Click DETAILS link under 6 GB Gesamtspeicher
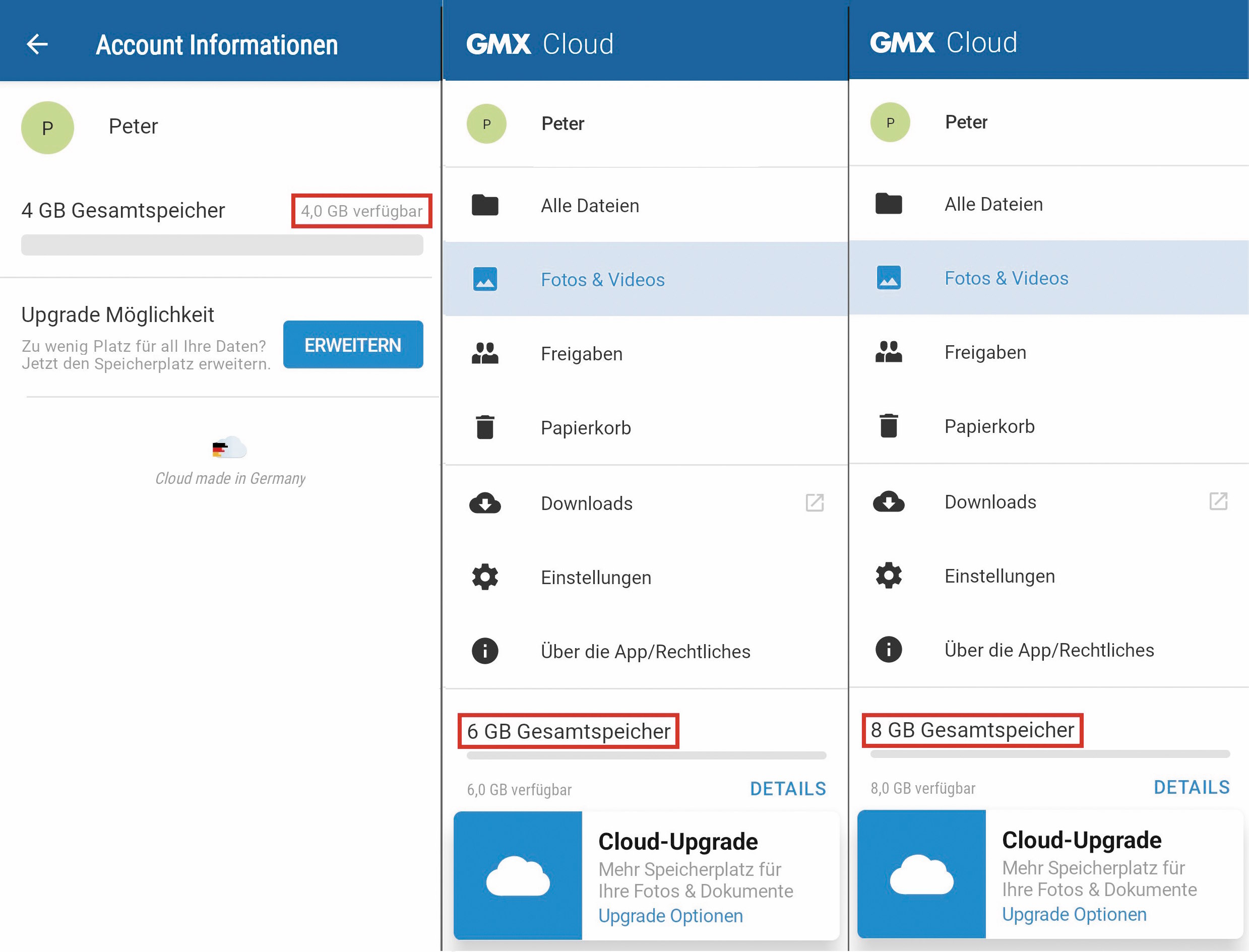The height and width of the screenshot is (952, 1249). point(788,789)
